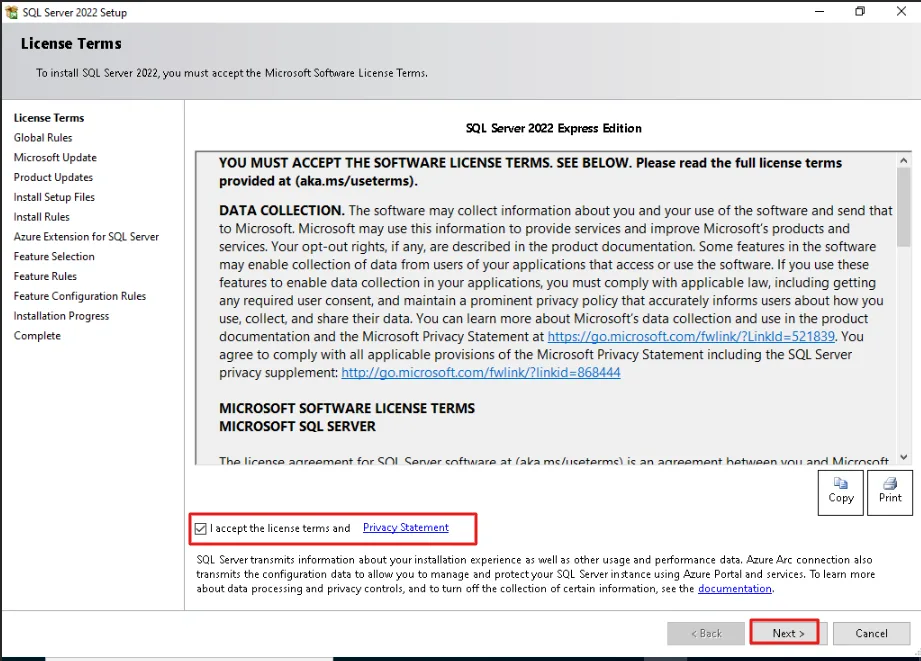Click the SQL Server 2022 Express Edition heading
921x661 pixels.
pyautogui.click(x=553, y=128)
